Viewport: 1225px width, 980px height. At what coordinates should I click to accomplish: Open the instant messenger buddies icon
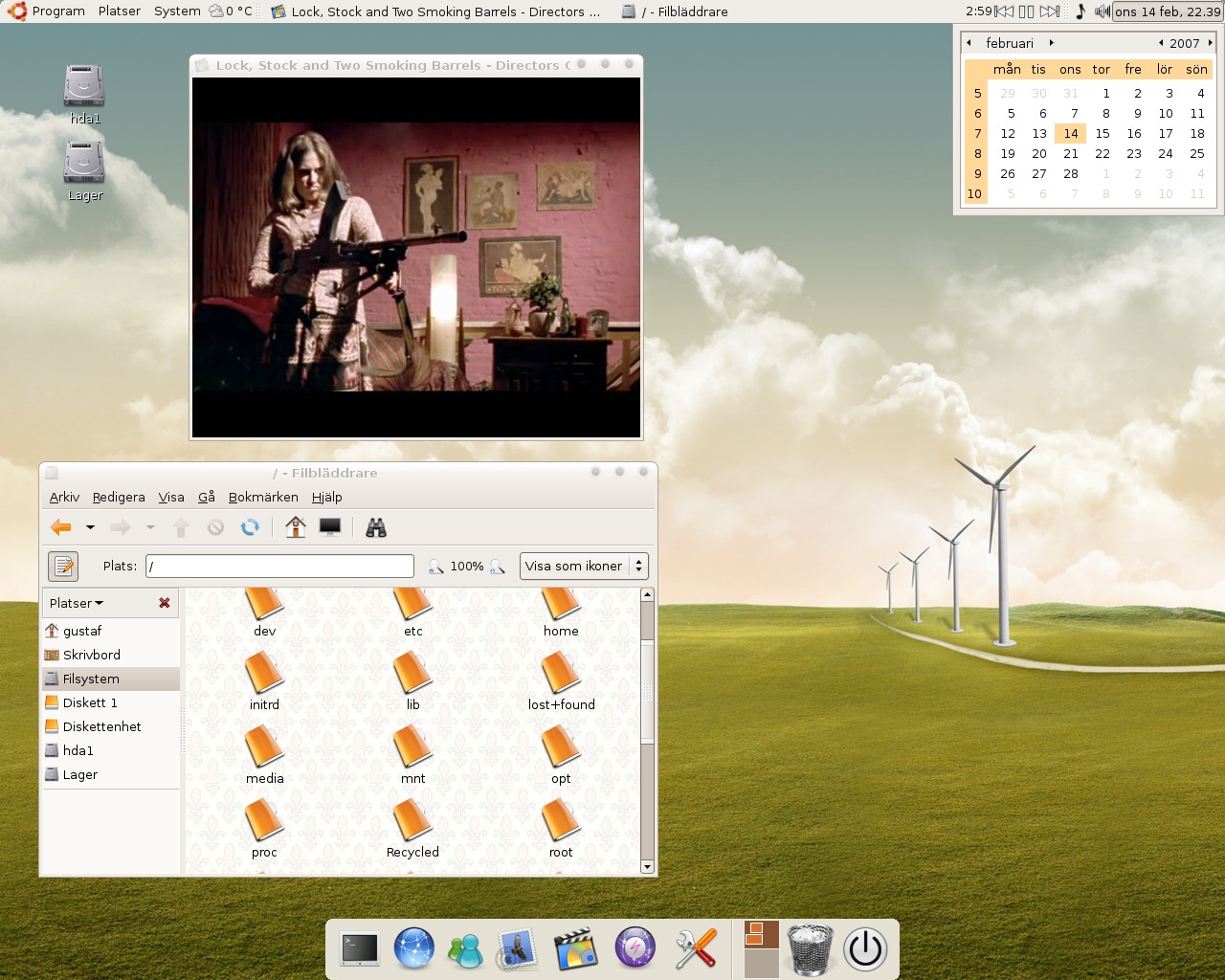[467, 950]
